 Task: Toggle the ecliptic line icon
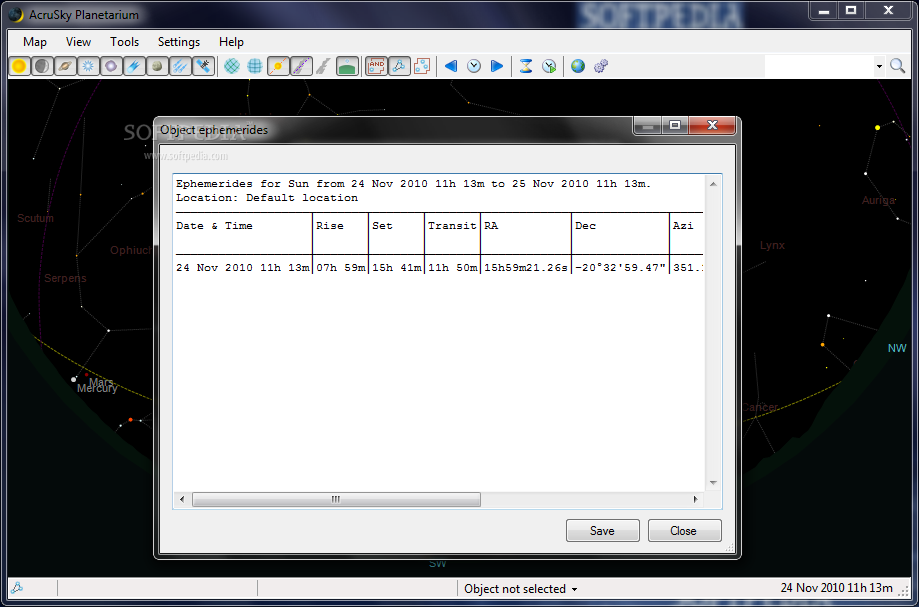click(x=278, y=66)
